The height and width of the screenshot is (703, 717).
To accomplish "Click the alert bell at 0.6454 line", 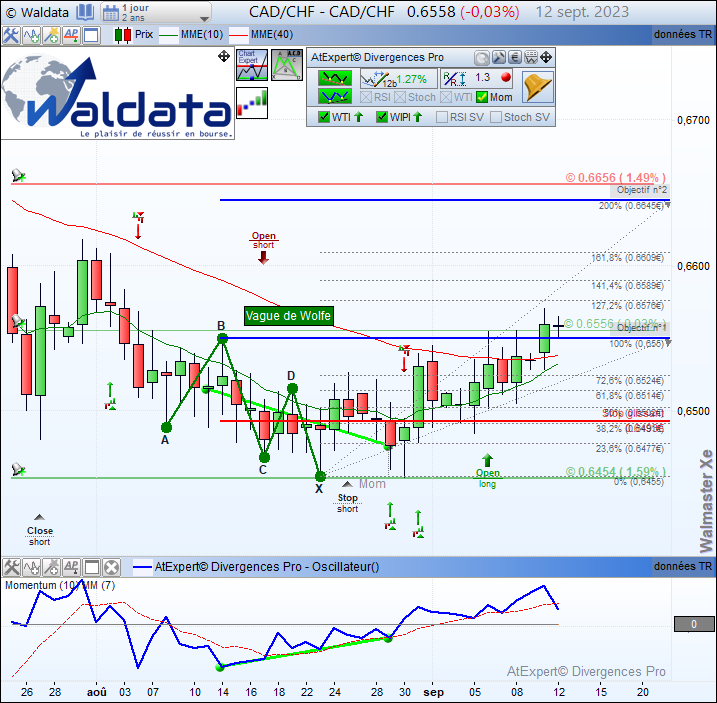I will [x=18, y=469].
